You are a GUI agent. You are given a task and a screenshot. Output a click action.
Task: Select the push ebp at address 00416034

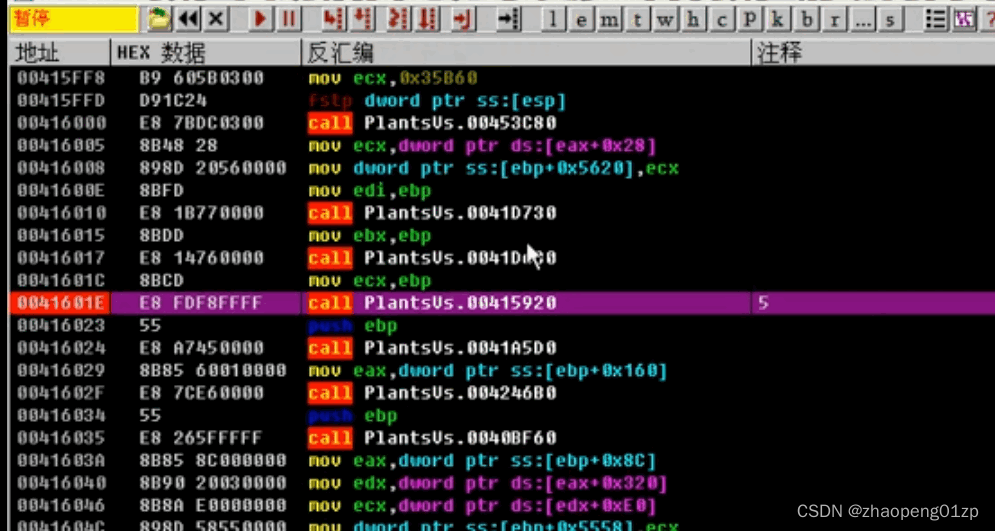(353, 416)
